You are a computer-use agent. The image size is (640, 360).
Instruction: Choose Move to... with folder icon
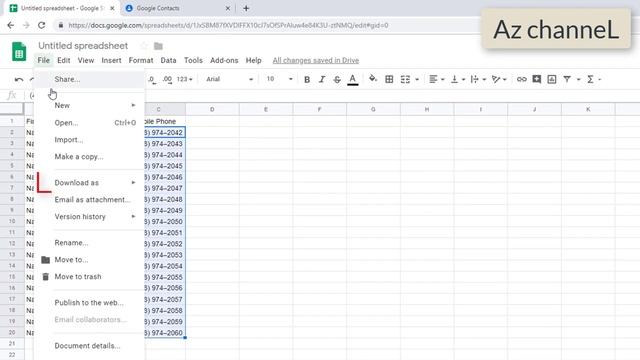pyautogui.click(x=89, y=260)
